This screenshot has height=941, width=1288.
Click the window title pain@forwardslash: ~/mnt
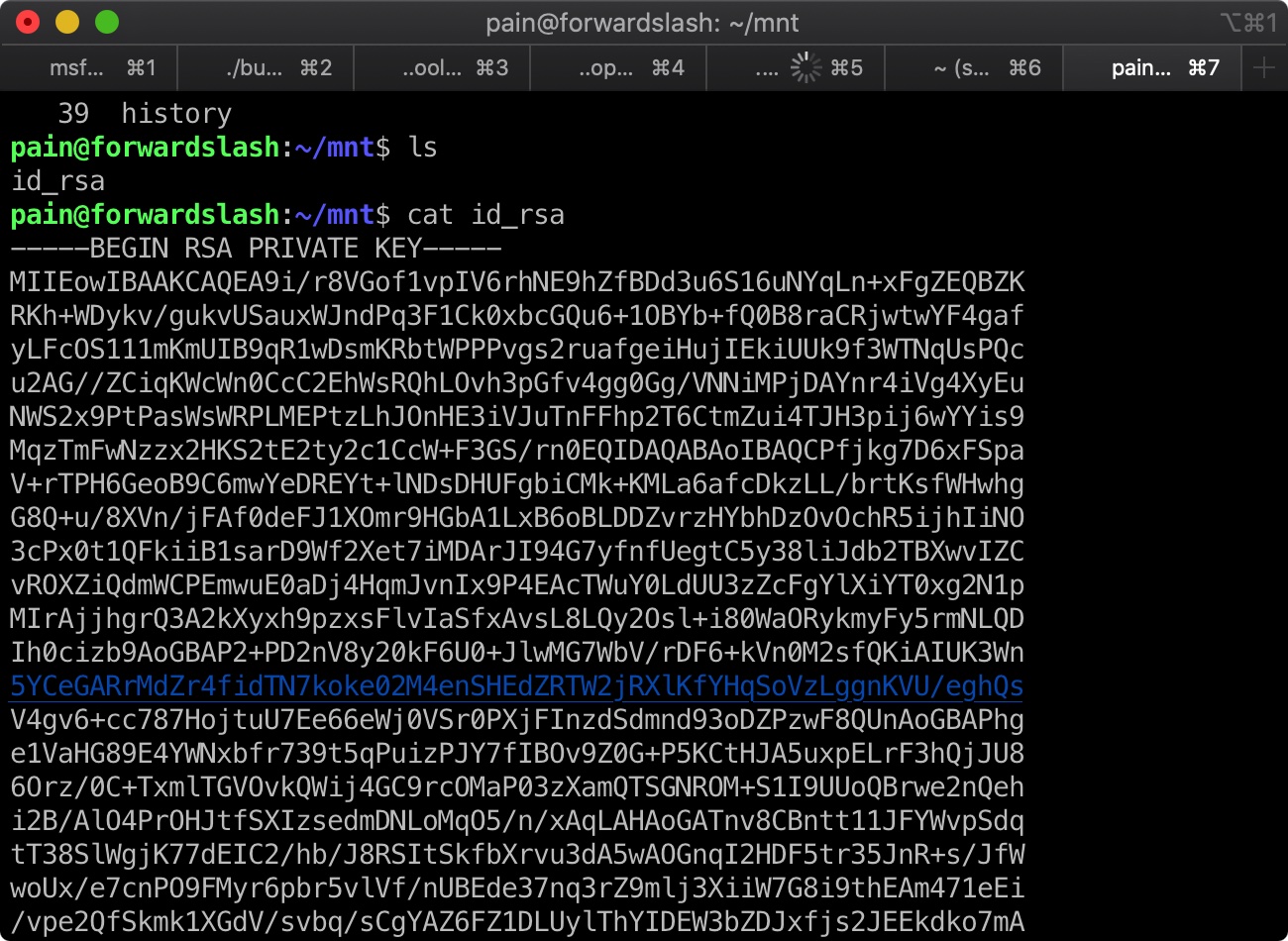coord(642,23)
